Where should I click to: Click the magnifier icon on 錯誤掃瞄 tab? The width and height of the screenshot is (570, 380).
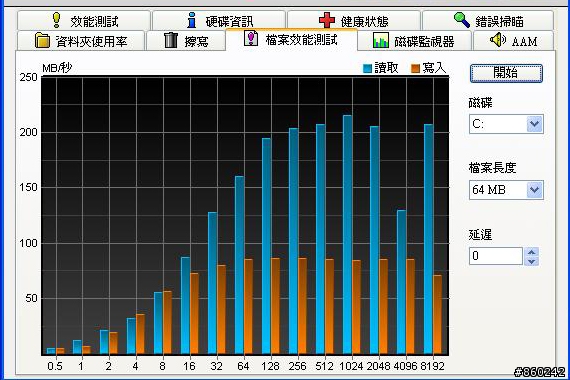click(x=462, y=20)
